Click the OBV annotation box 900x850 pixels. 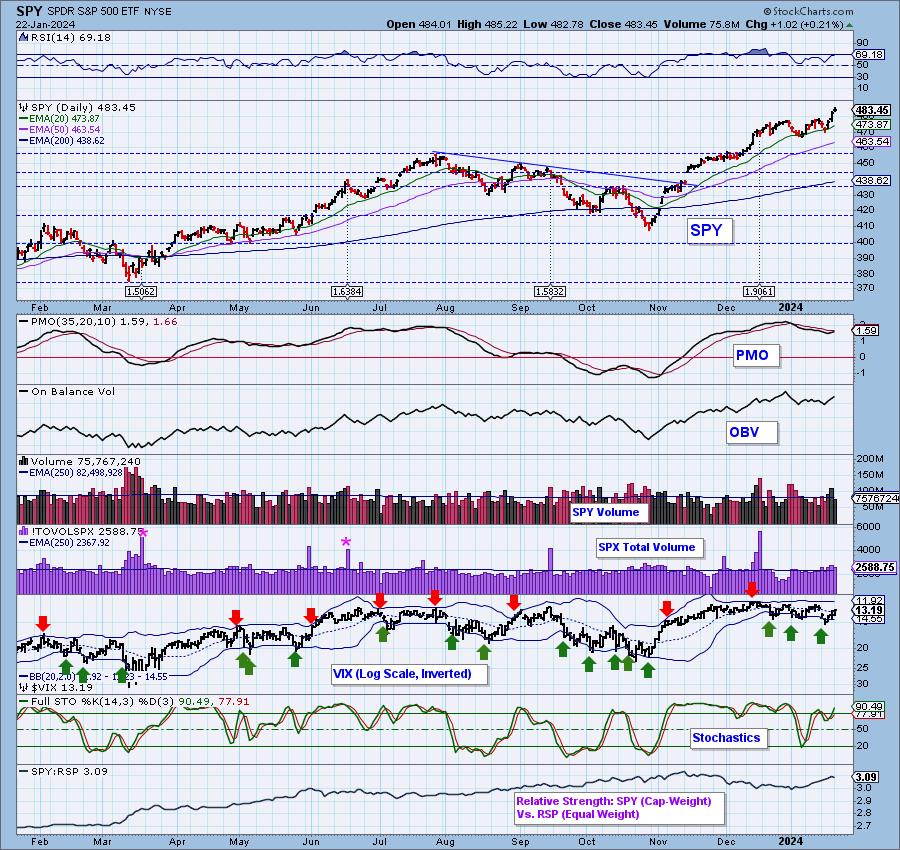point(751,432)
